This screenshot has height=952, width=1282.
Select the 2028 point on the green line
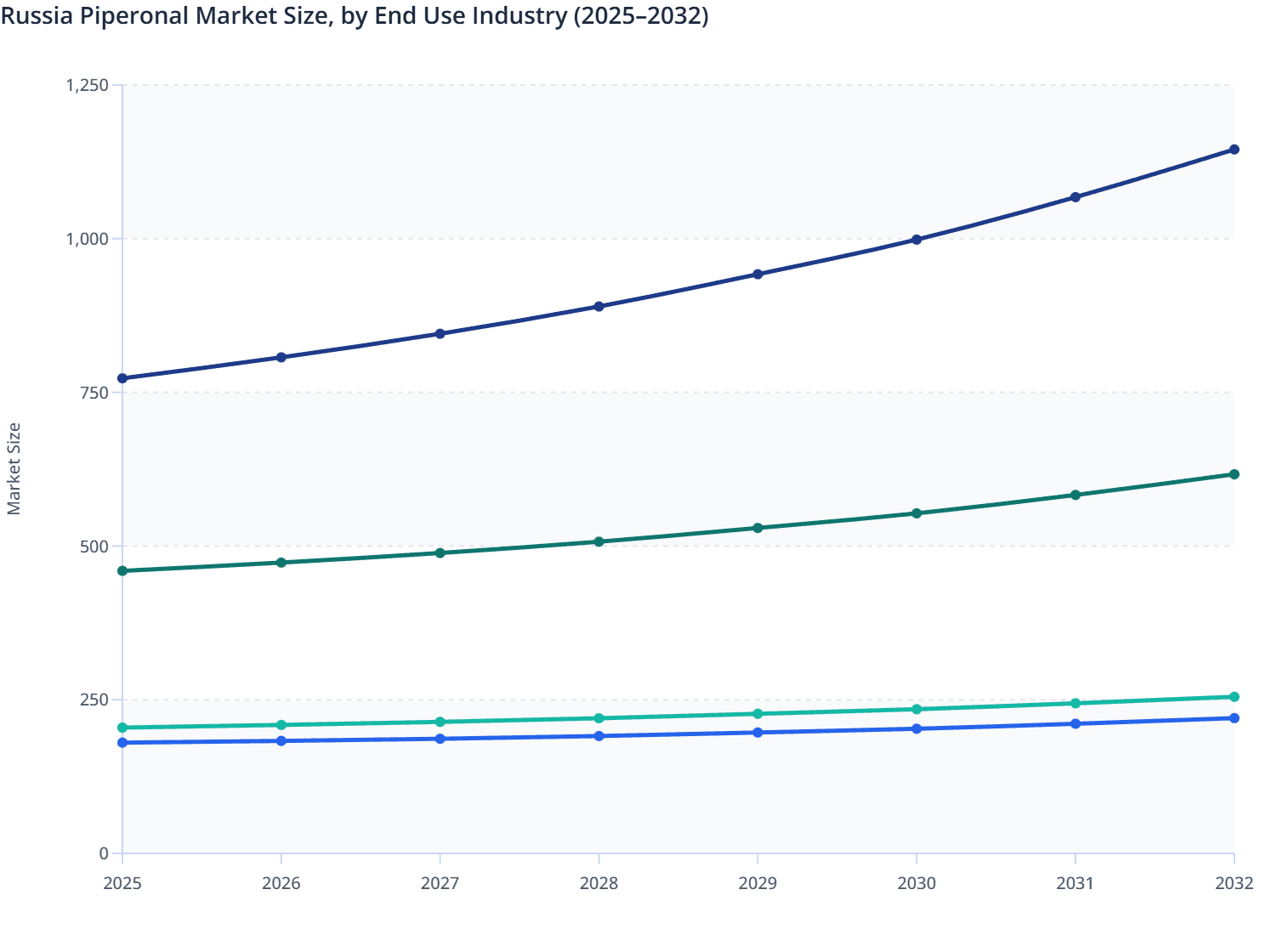click(598, 541)
